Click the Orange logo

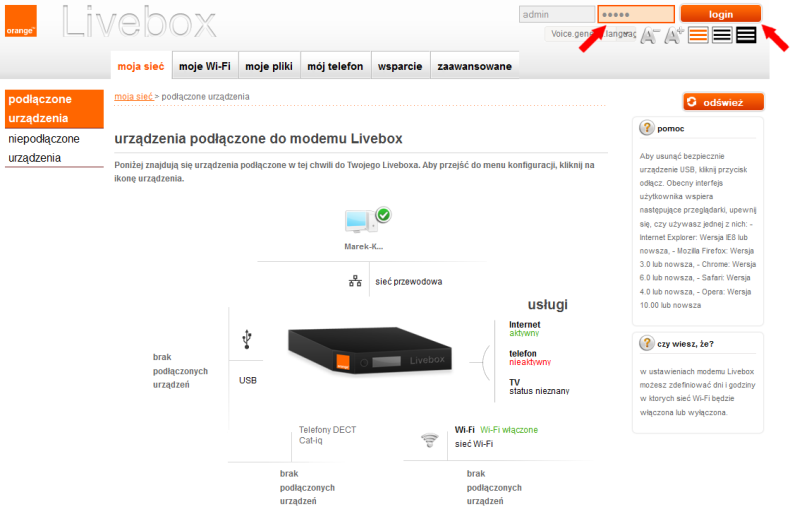click(x=21, y=21)
